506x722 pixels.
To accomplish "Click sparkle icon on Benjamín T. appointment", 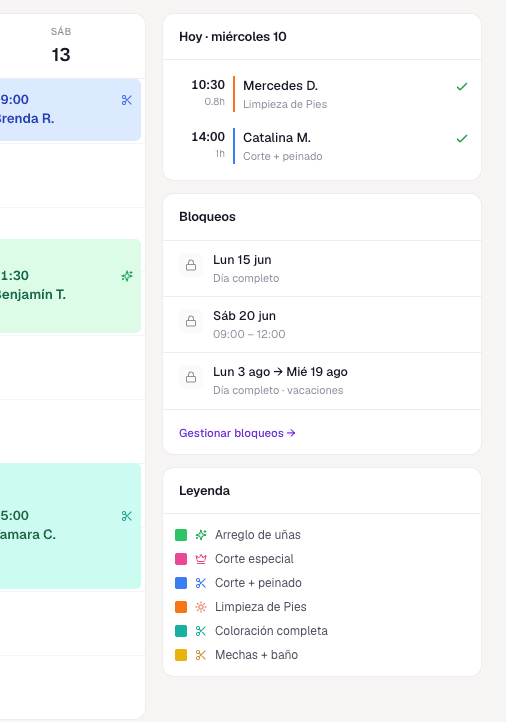I will tap(127, 276).
